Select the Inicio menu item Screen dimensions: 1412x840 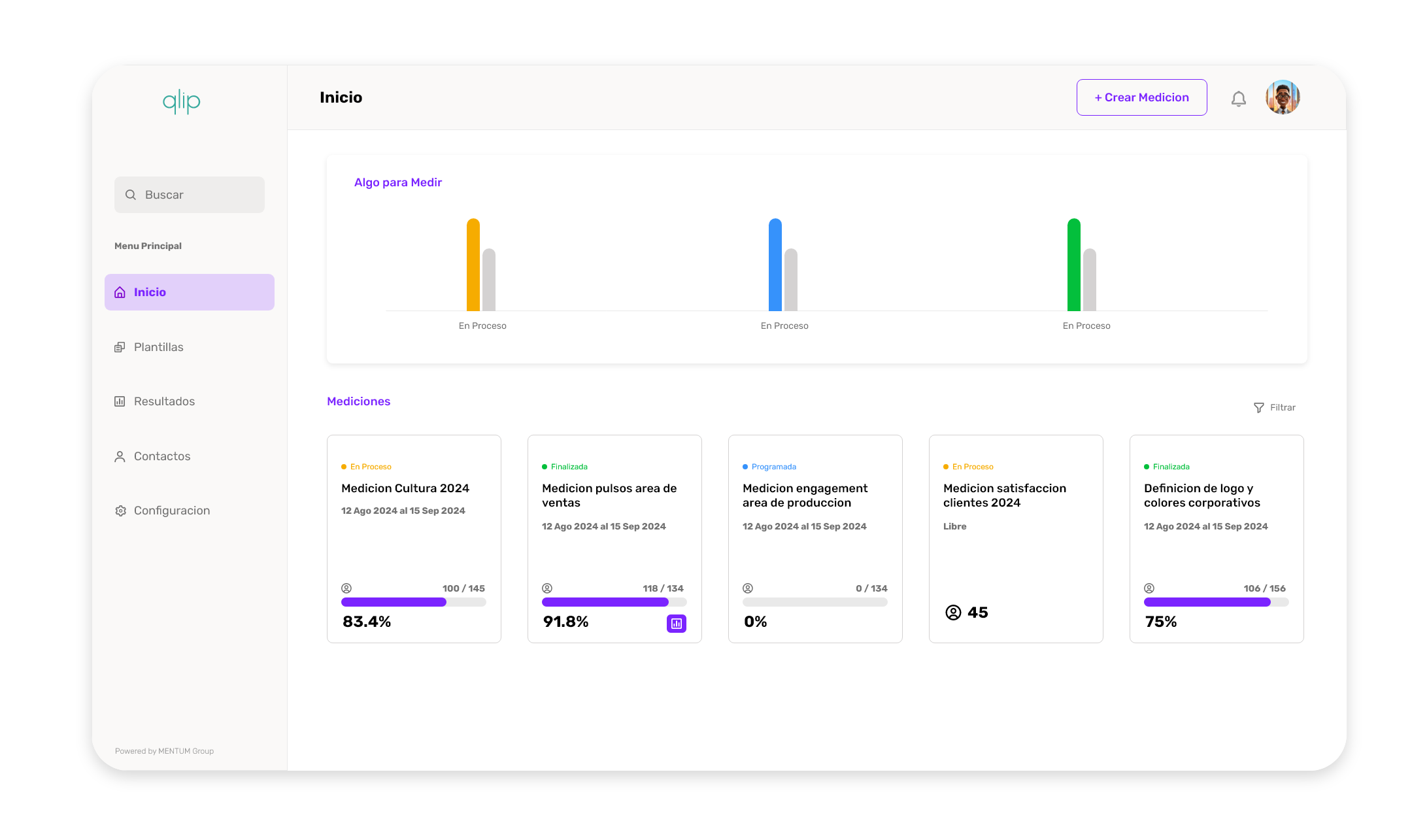(x=190, y=292)
